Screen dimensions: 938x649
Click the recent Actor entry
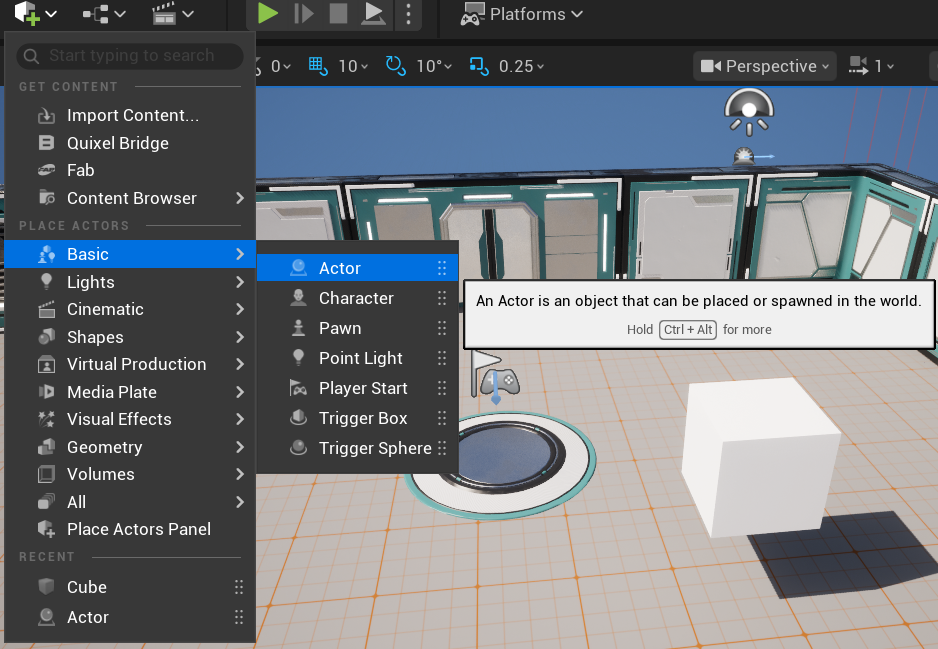tap(130, 617)
